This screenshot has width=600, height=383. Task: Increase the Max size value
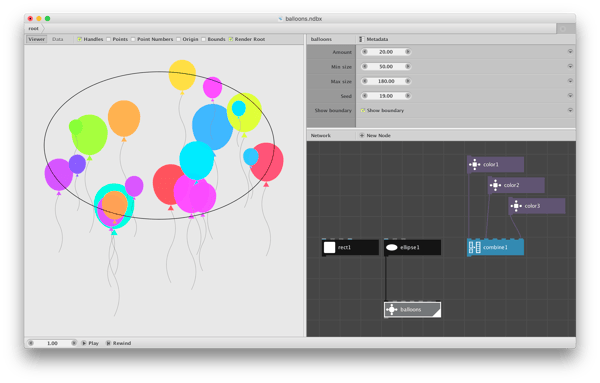408,81
